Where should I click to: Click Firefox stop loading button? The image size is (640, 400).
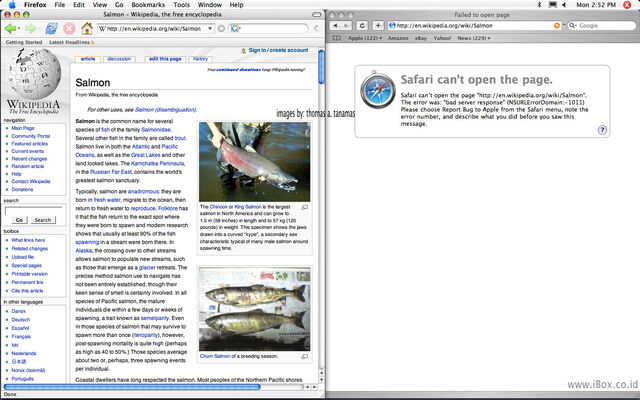(x=69, y=29)
